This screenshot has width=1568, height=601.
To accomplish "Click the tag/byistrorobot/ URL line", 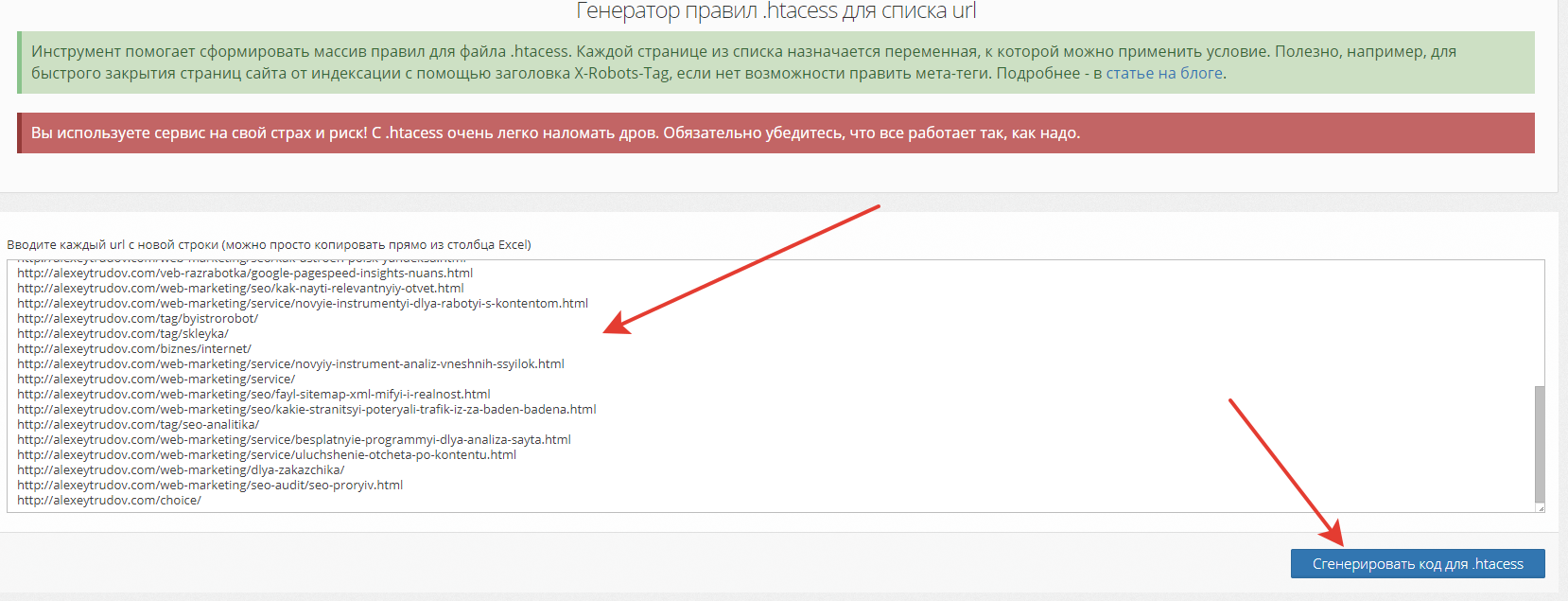I will point(137,319).
